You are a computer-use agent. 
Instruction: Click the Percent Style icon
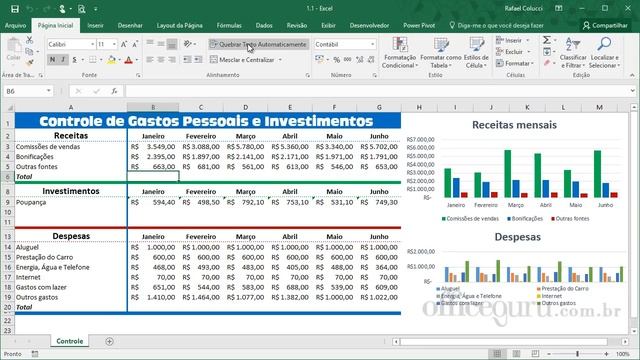point(336,60)
